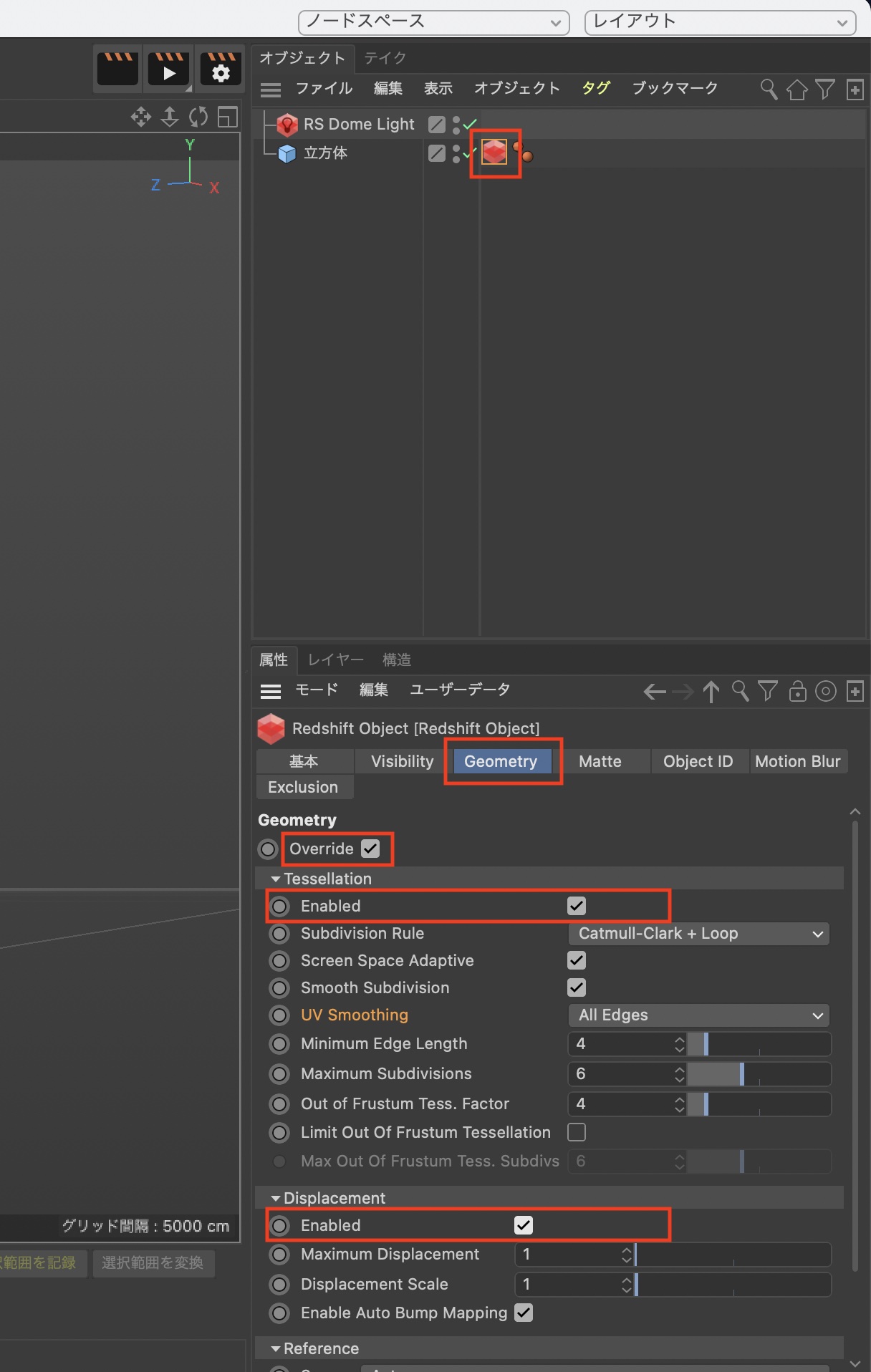Open the UV Smoothing dropdown
This screenshot has height=1372, width=871.
[699, 1015]
